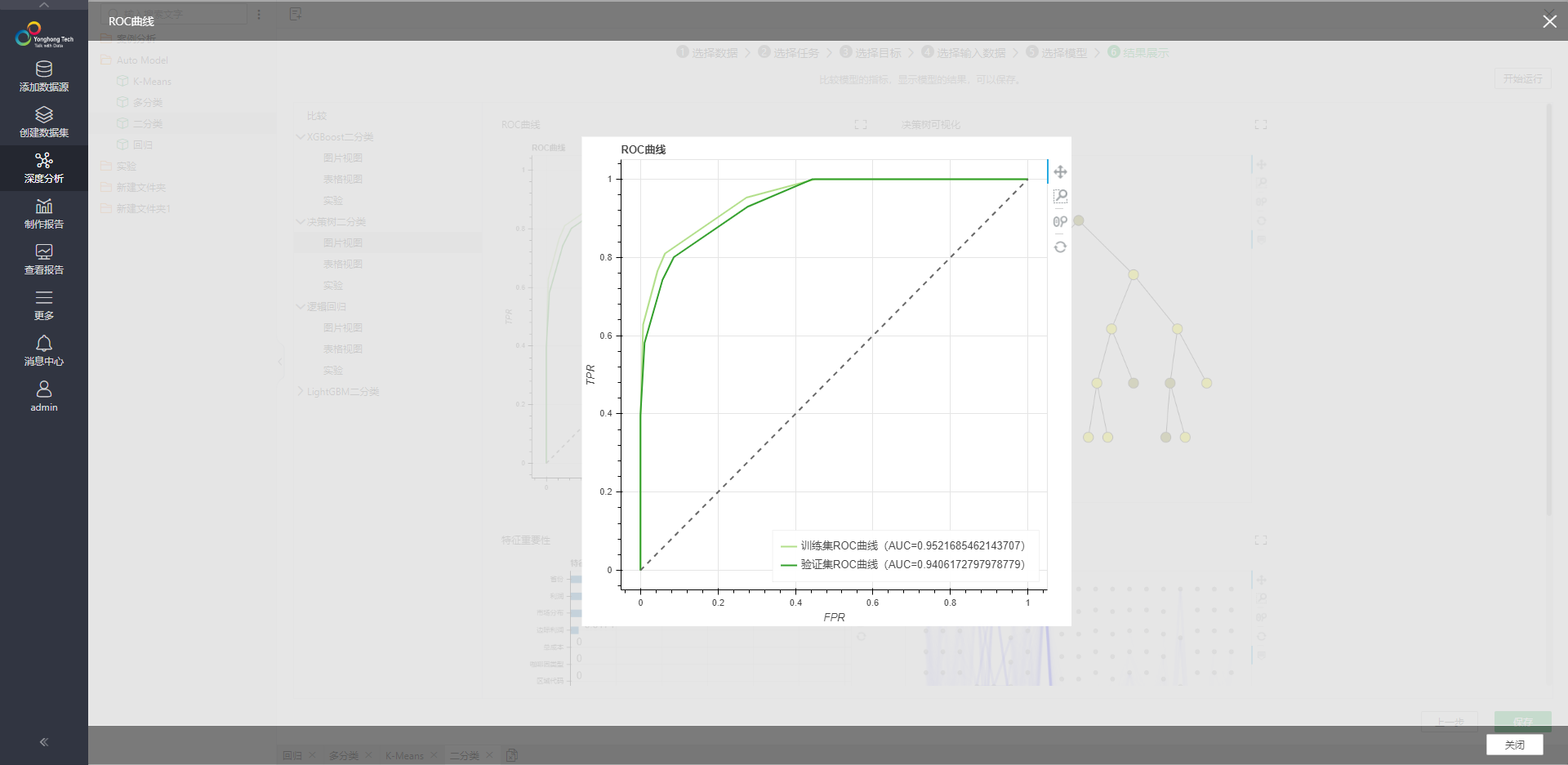Screen dimensions: 1568x765
Task: Expand the 更多 menu
Action: (x=44, y=305)
